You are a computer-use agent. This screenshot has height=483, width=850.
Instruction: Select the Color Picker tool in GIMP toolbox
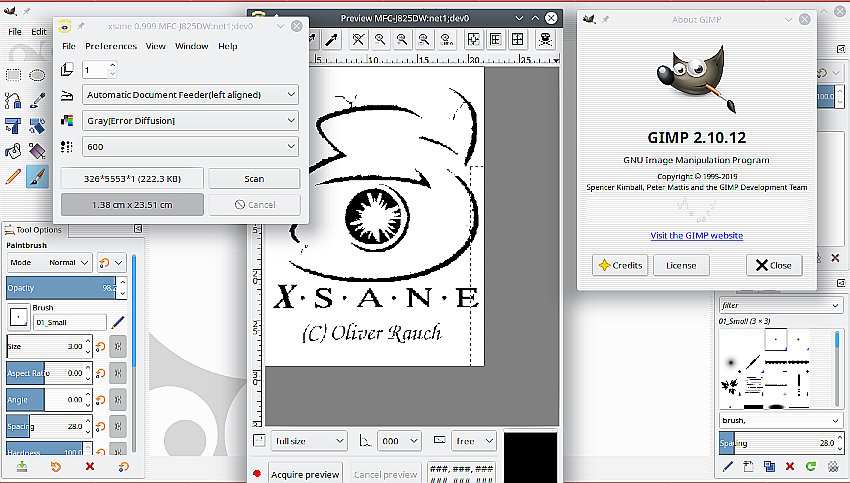click(37, 100)
